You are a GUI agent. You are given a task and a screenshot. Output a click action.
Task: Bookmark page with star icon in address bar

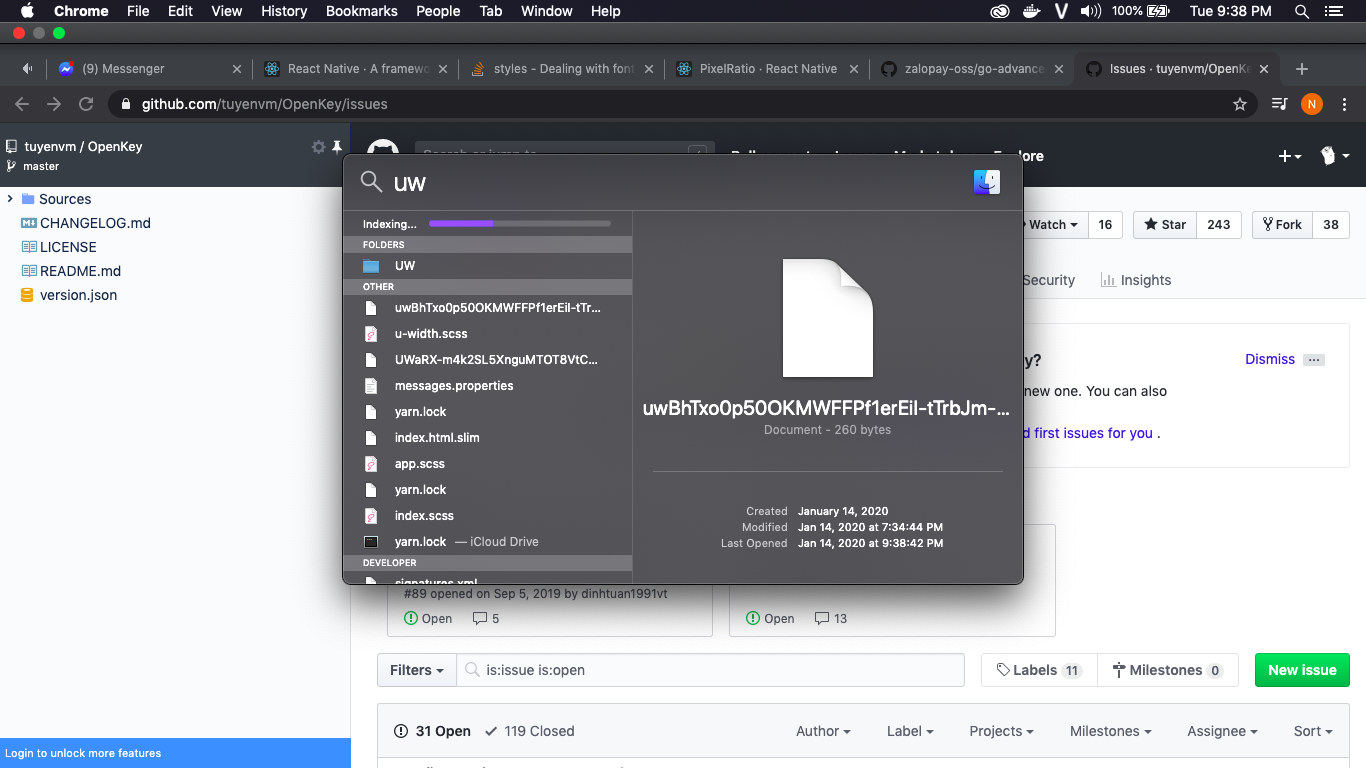1240,104
